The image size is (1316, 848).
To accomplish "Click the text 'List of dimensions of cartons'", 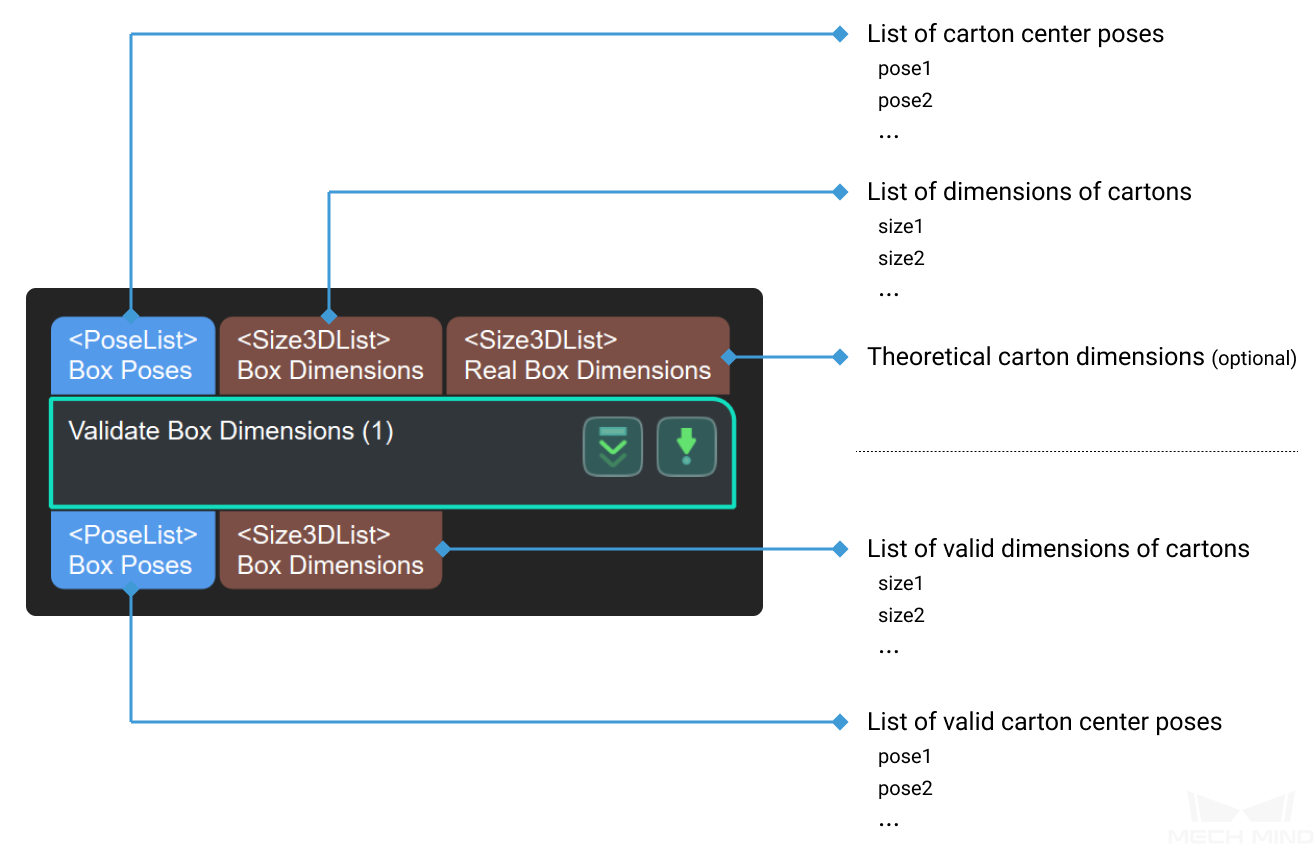I will (x=1029, y=192).
